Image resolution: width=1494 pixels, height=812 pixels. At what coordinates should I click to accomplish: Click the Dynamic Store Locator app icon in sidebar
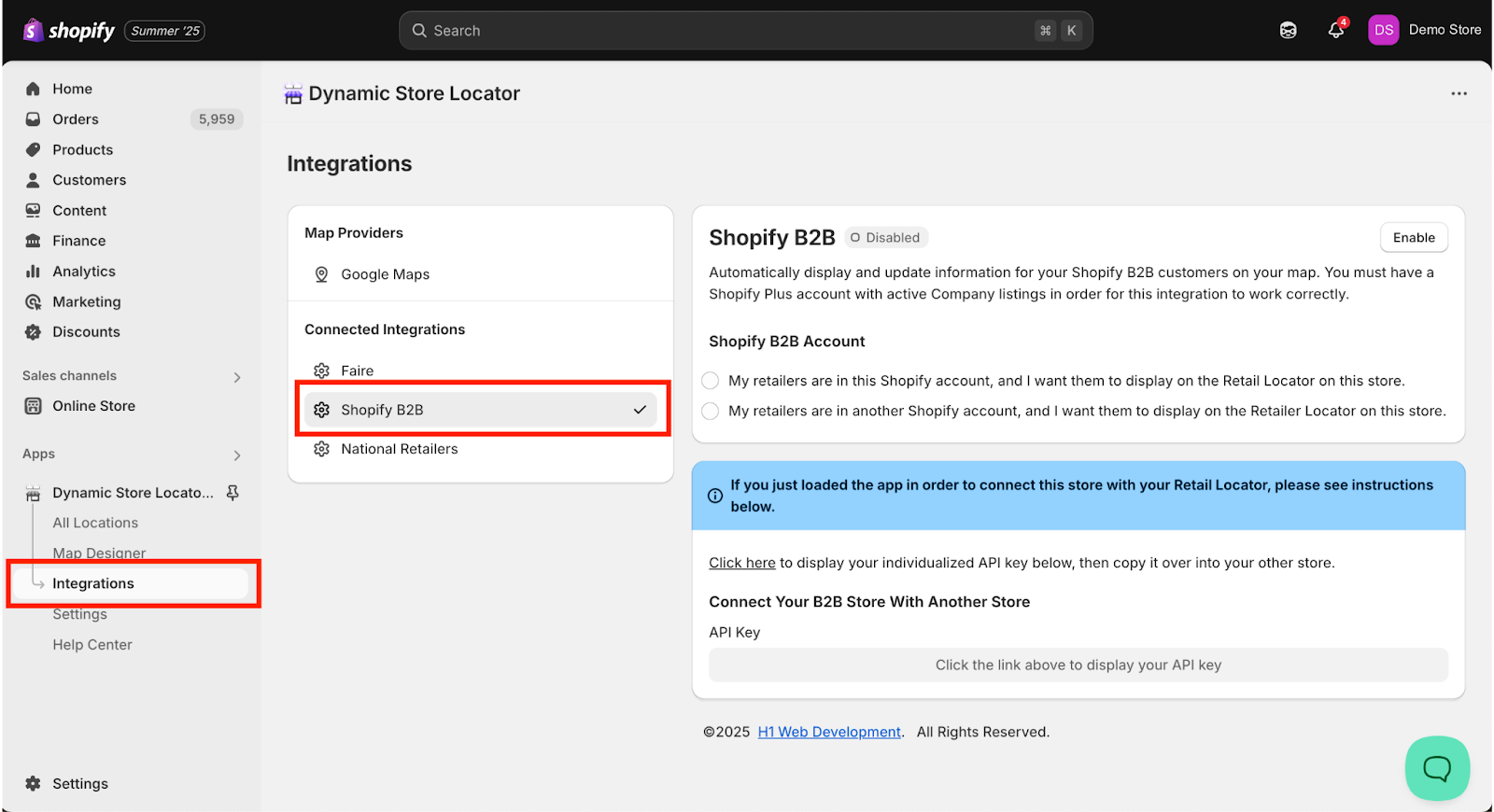pos(33,493)
